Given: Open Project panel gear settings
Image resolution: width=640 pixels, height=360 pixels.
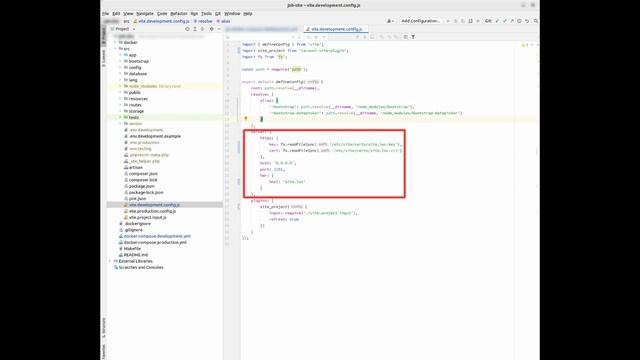Looking at the screenshot, I should coord(211,29).
